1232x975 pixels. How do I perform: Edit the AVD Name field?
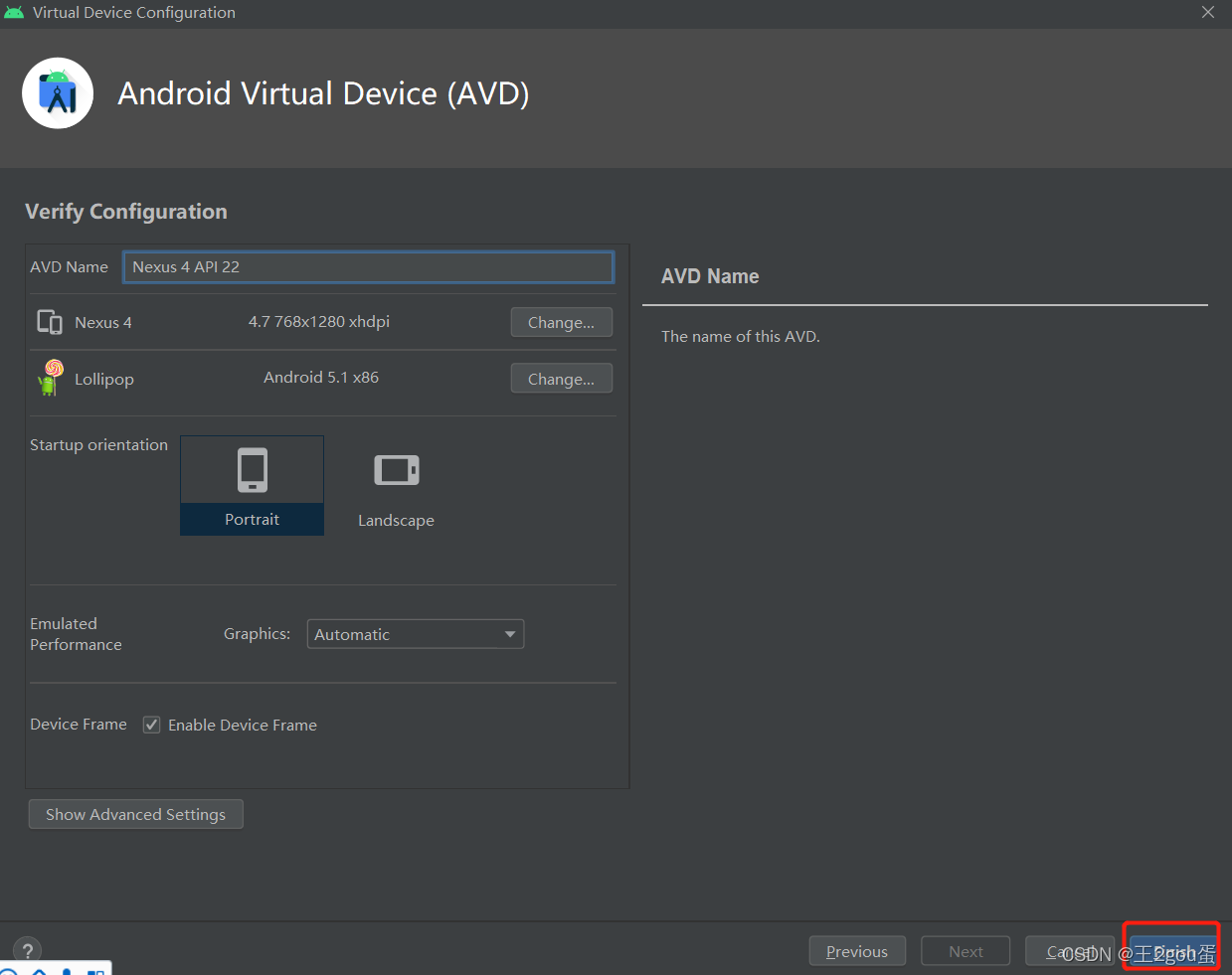click(x=368, y=266)
